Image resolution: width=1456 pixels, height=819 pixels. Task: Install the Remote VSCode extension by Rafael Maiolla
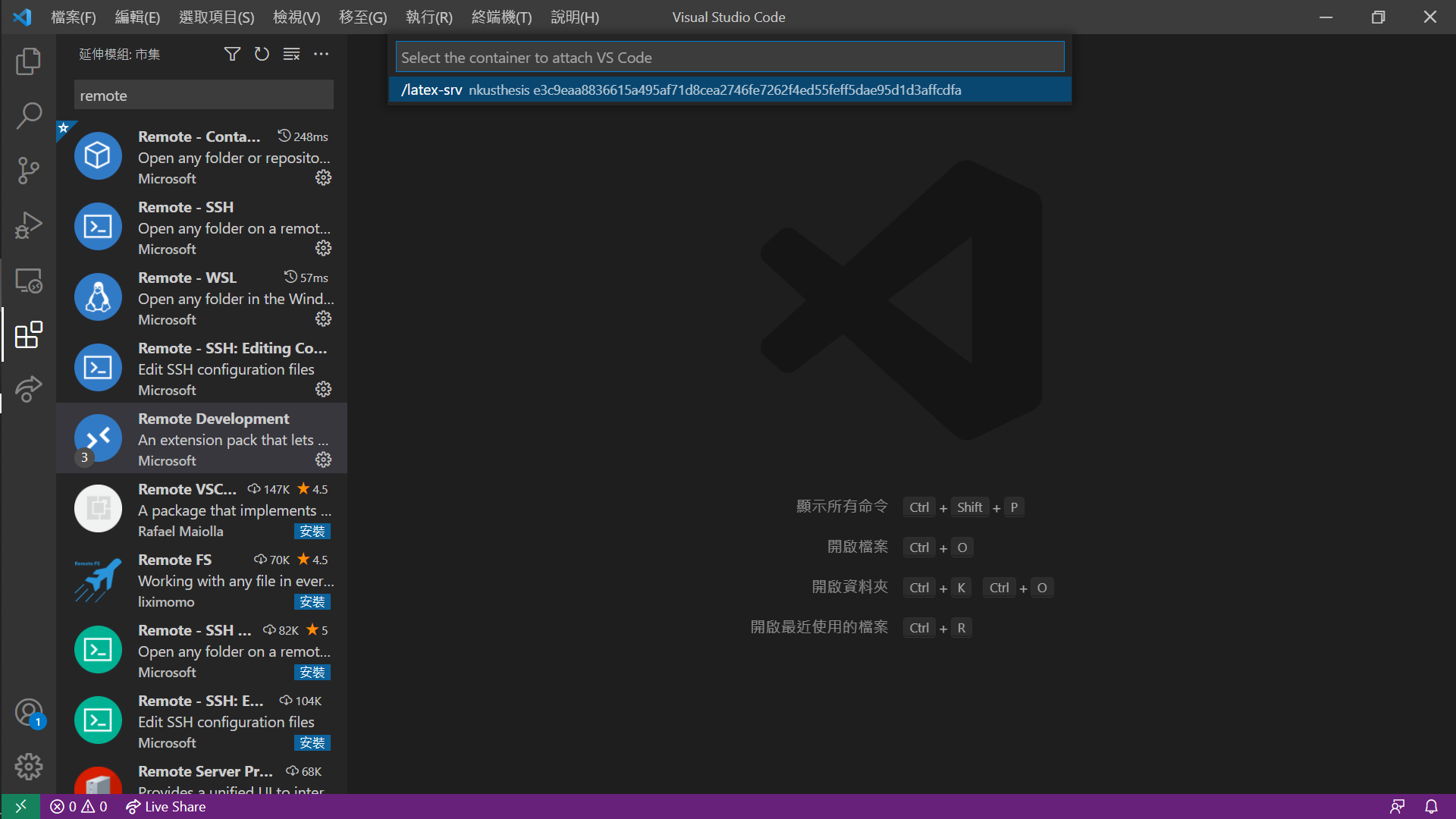(312, 532)
